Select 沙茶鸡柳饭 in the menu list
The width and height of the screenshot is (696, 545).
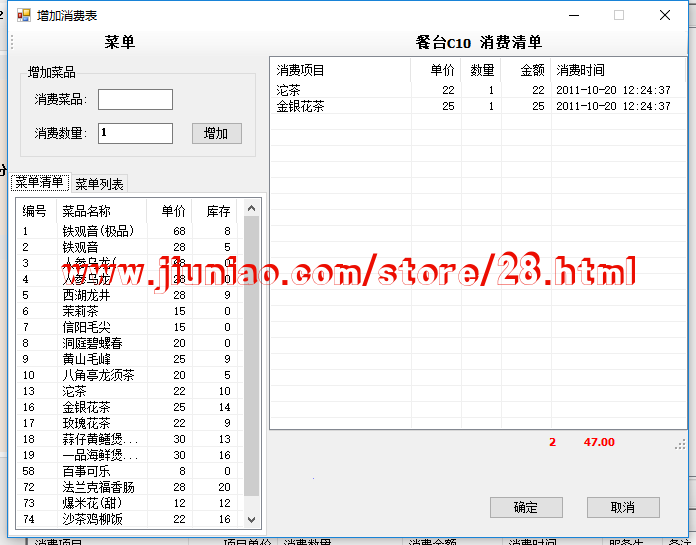[130, 519]
